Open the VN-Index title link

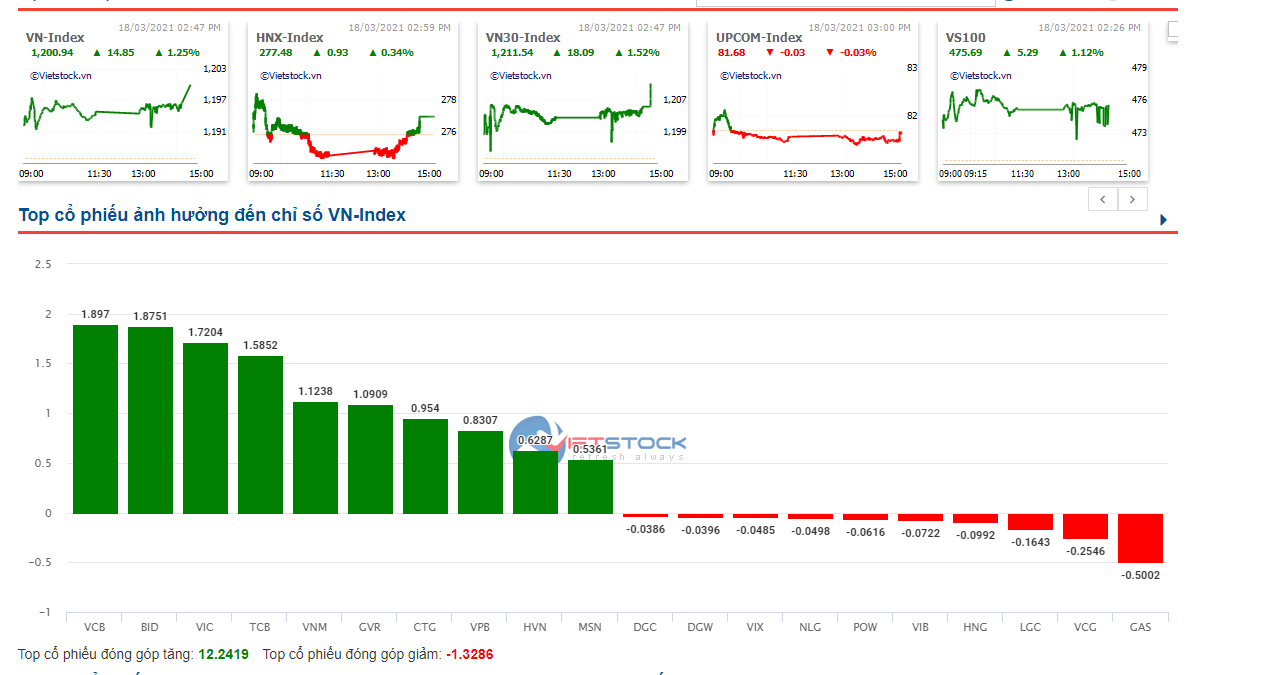click(x=55, y=37)
